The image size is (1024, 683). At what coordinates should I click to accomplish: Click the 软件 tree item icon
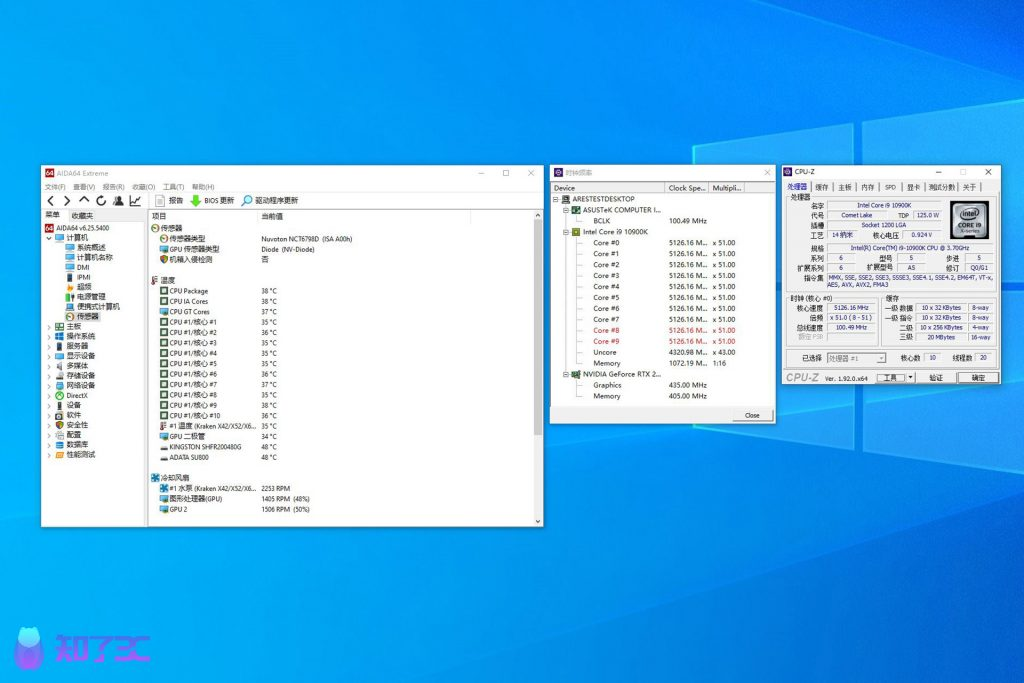(59, 415)
